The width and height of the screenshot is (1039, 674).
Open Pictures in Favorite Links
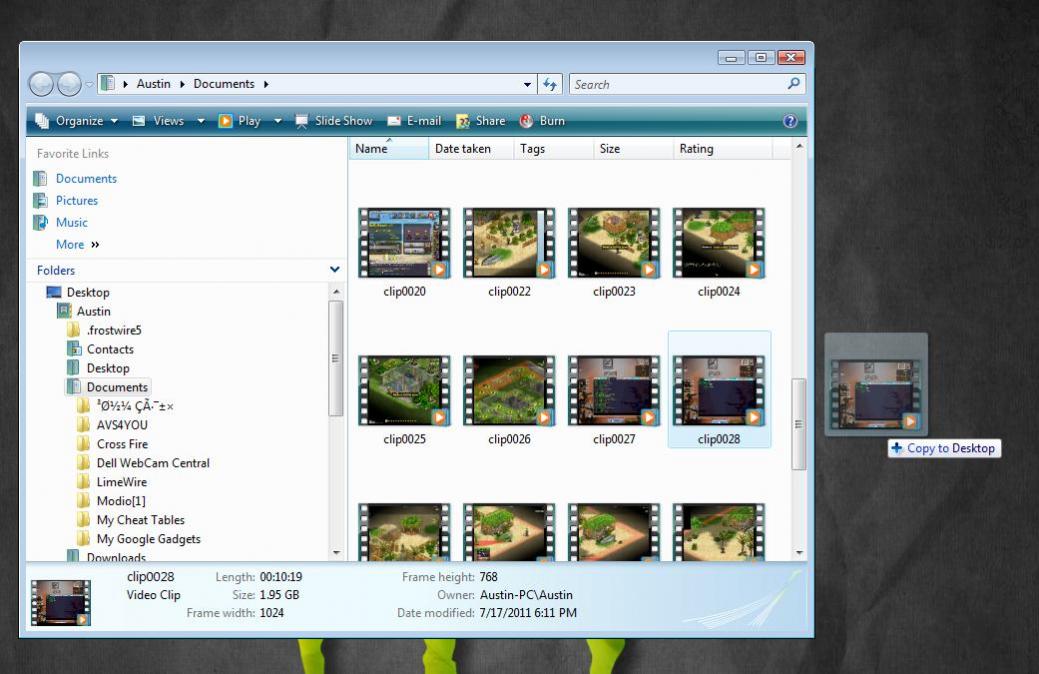76,200
